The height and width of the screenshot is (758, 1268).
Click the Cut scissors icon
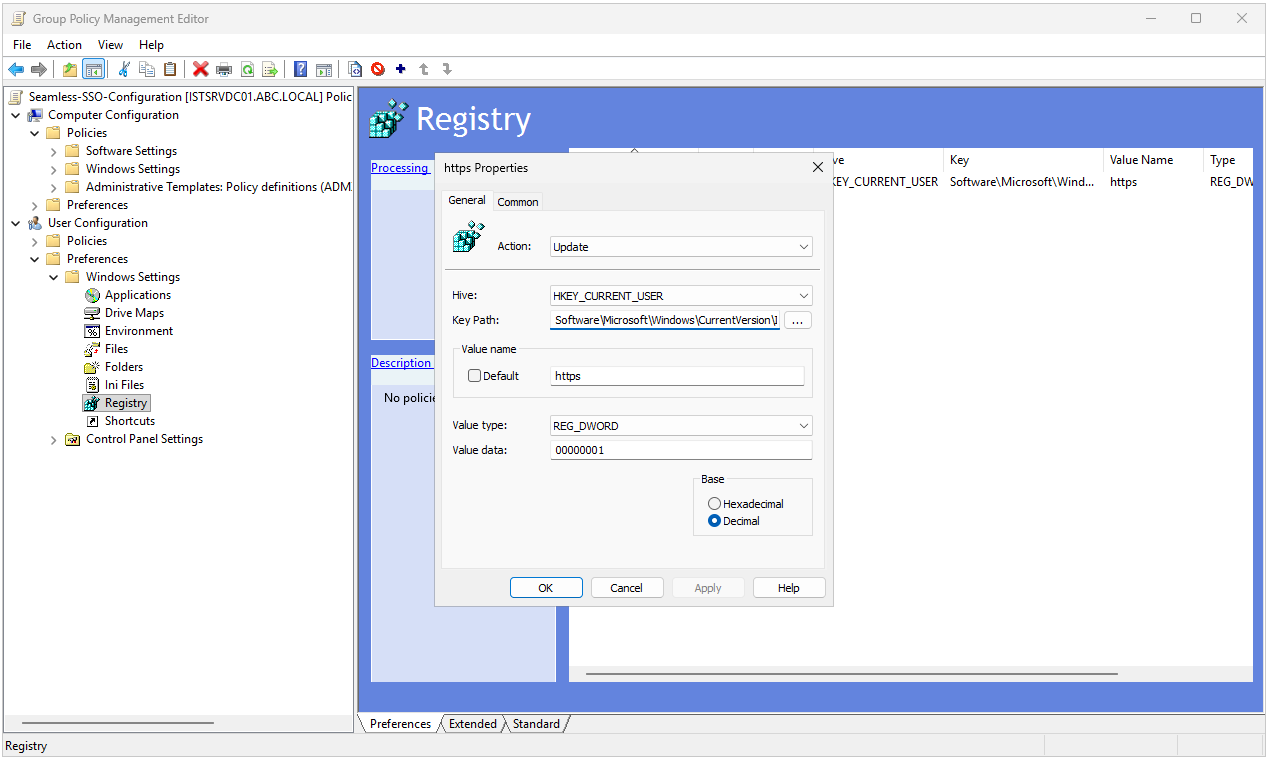124,69
